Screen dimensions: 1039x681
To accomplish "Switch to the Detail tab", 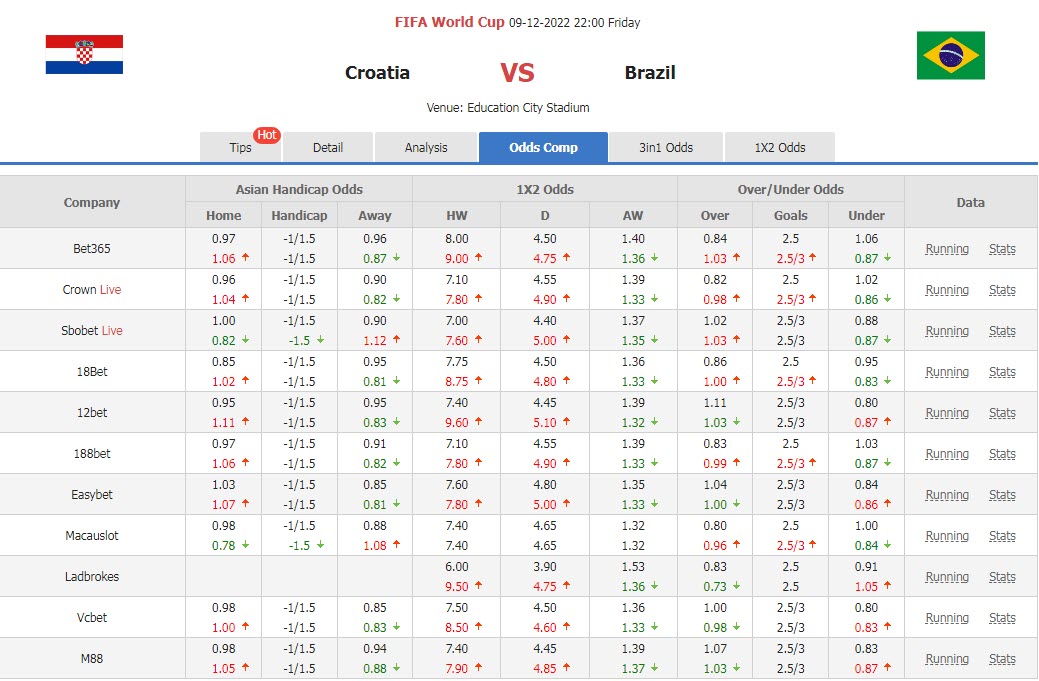I will pyautogui.click(x=328, y=148).
